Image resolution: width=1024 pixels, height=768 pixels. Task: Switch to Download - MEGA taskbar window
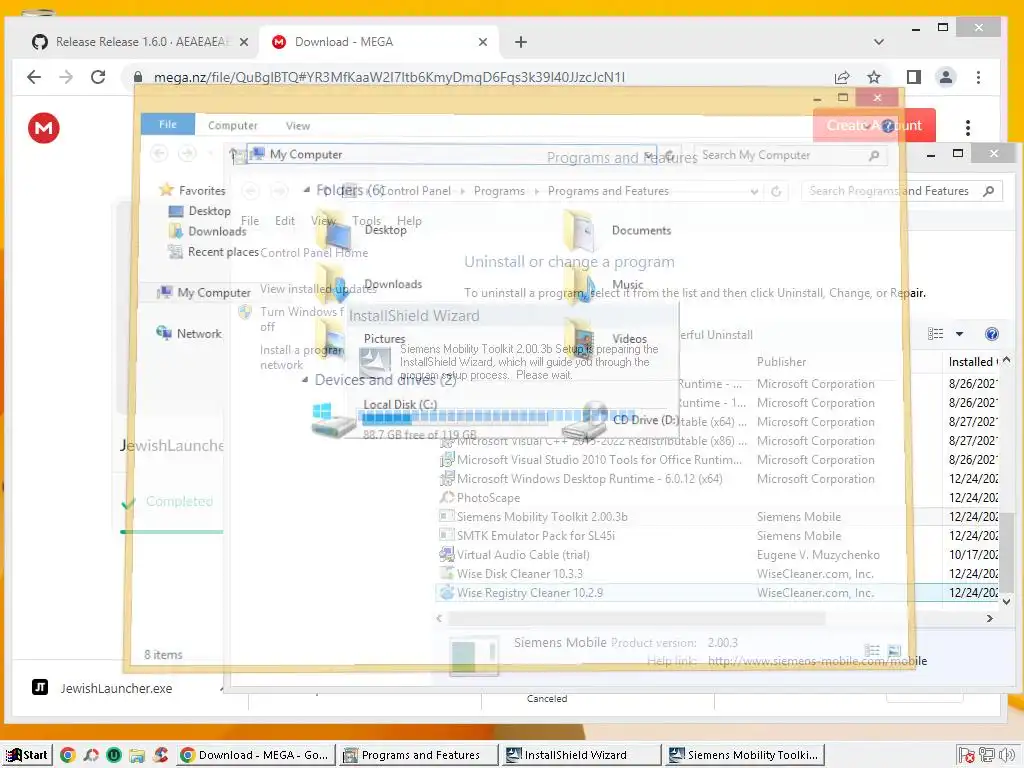point(255,755)
